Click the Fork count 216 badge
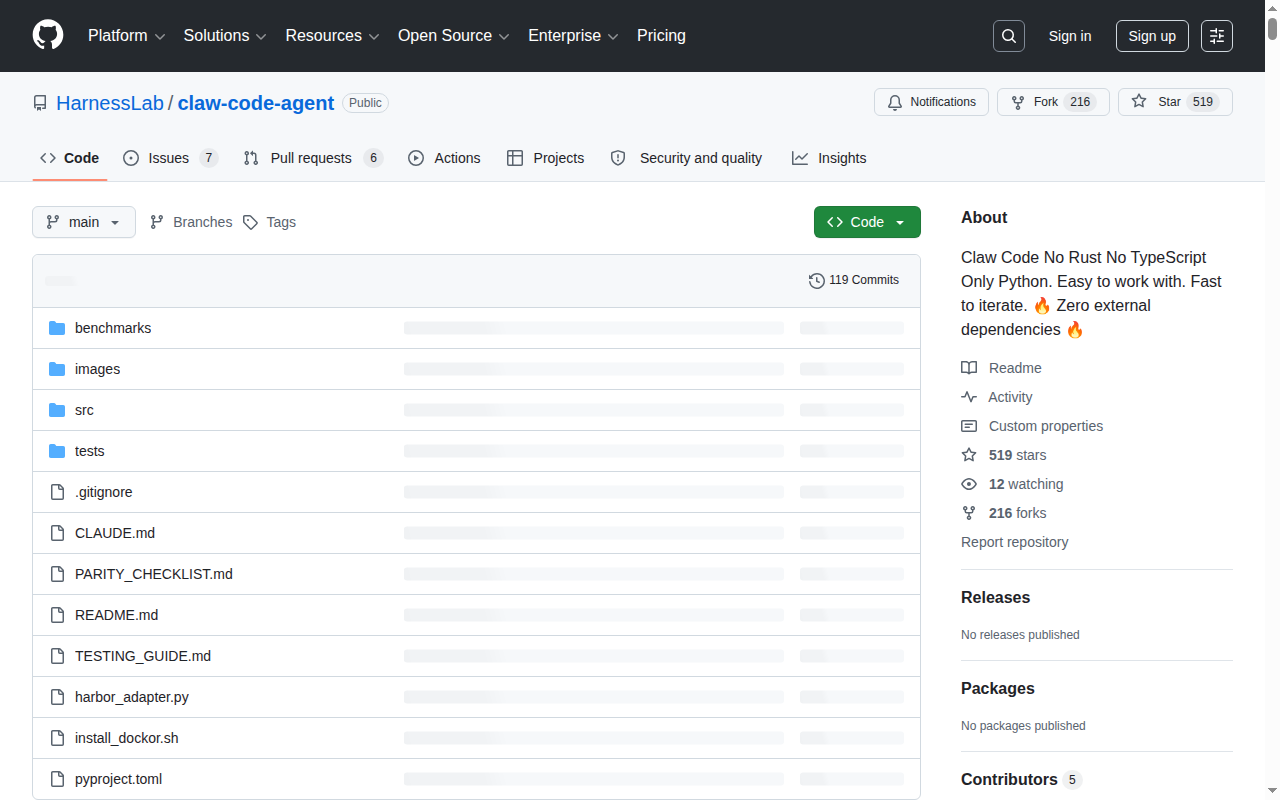 pos(1080,102)
